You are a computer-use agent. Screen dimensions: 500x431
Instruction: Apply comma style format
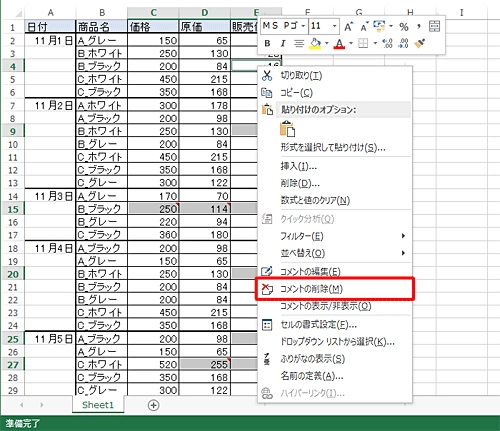(419, 26)
